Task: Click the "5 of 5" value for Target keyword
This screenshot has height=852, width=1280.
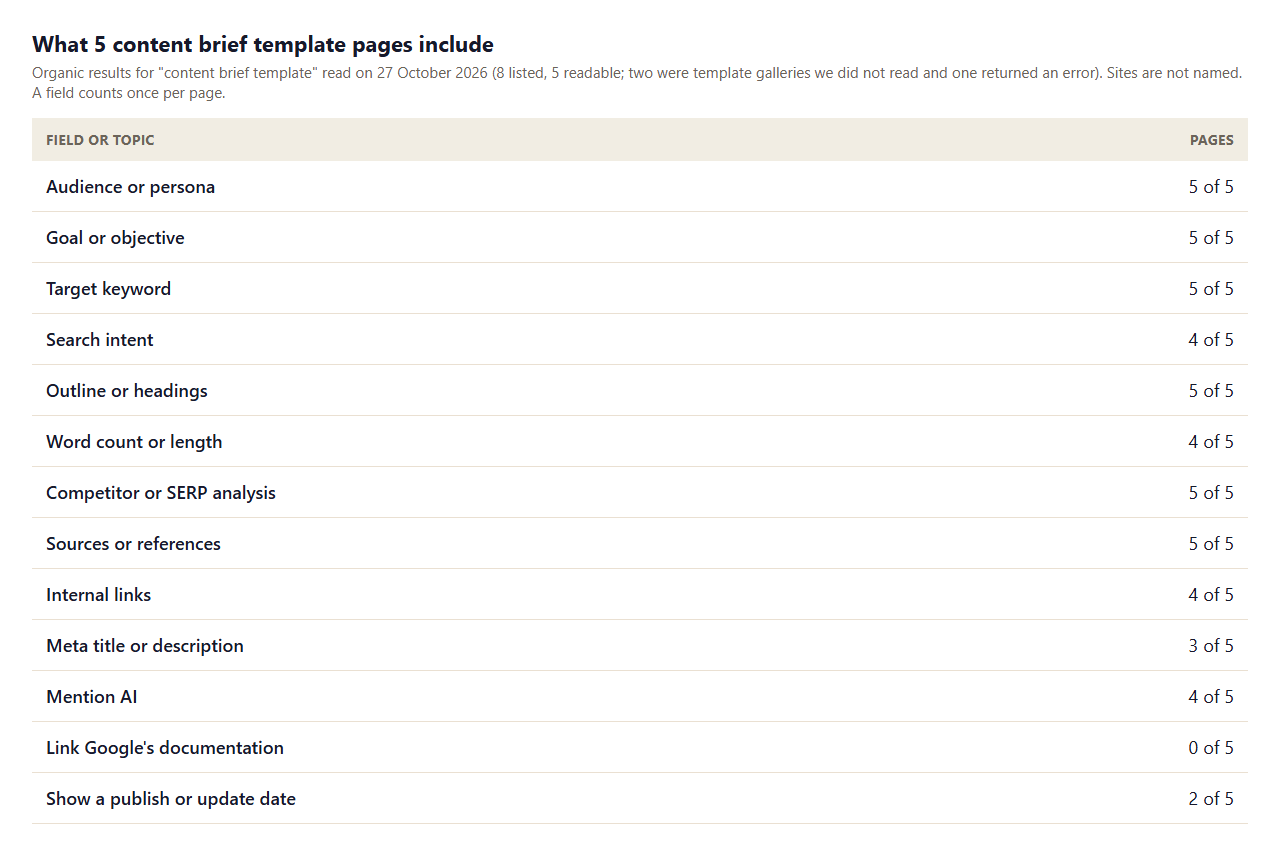Action: tap(1211, 289)
